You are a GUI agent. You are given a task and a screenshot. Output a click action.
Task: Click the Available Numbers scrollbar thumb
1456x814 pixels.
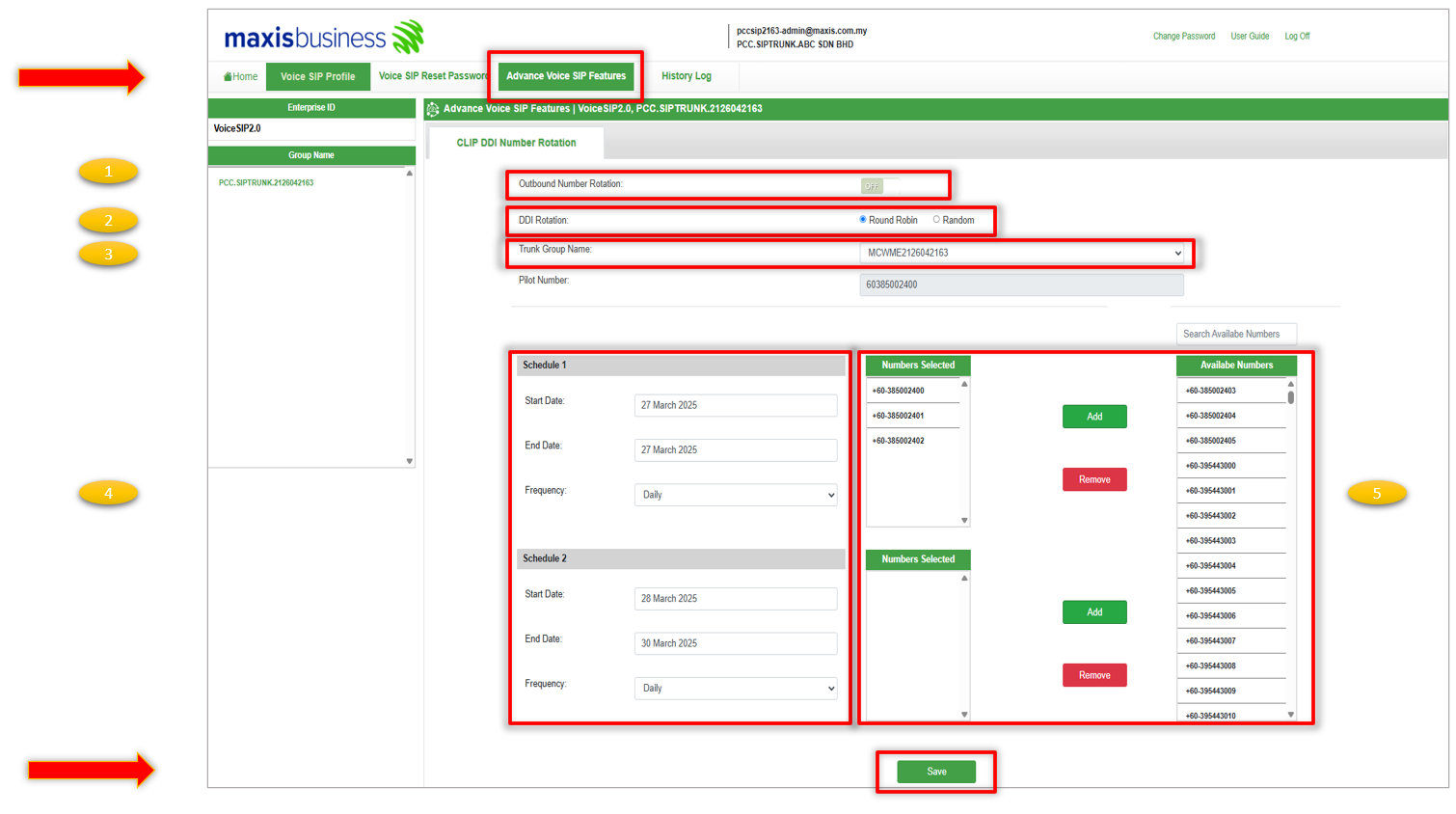click(x=1291, y=397)
